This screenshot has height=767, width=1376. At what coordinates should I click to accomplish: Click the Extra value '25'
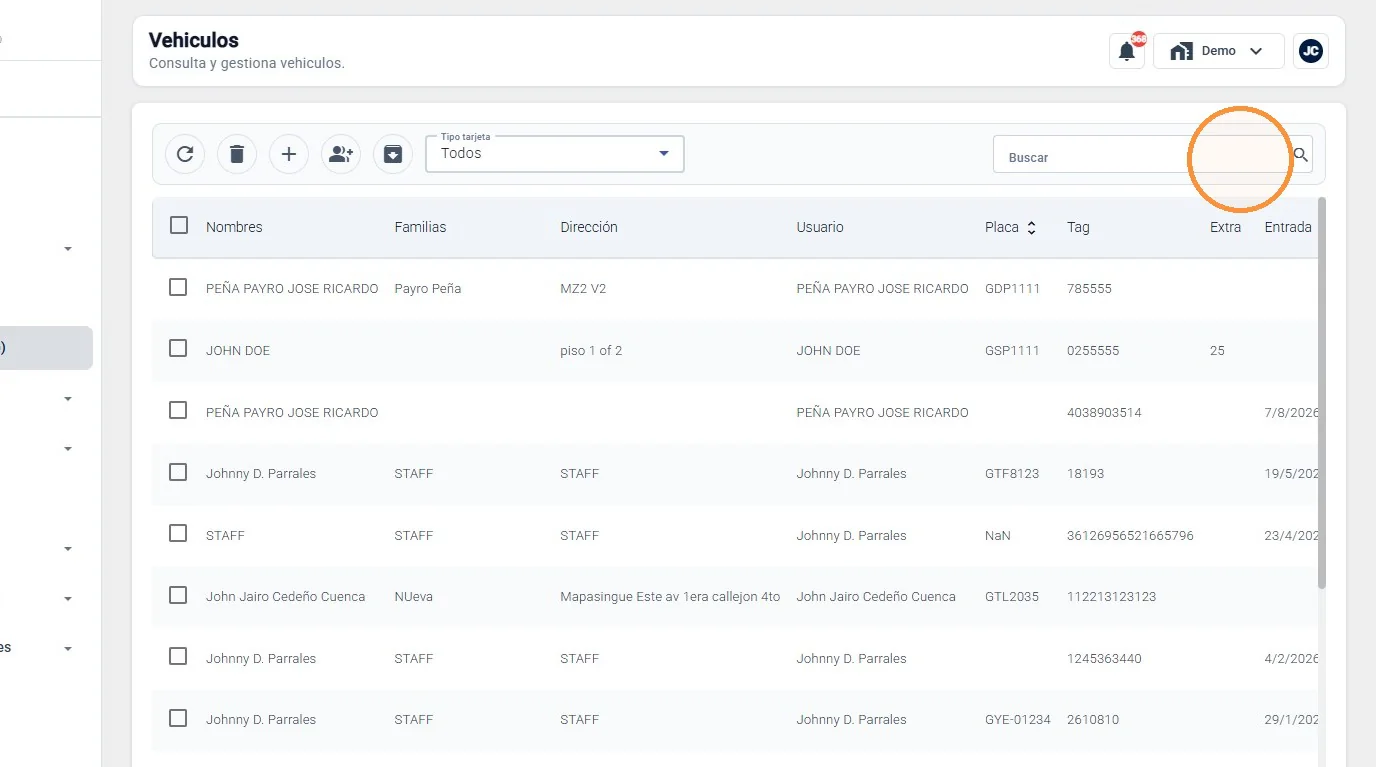(x=1217, y=351)
